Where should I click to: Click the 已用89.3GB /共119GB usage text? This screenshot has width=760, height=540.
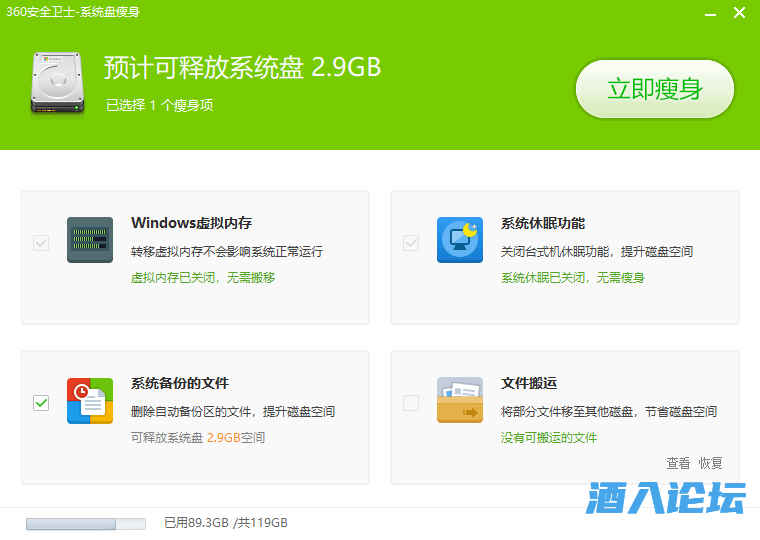(x=226, y=523)
